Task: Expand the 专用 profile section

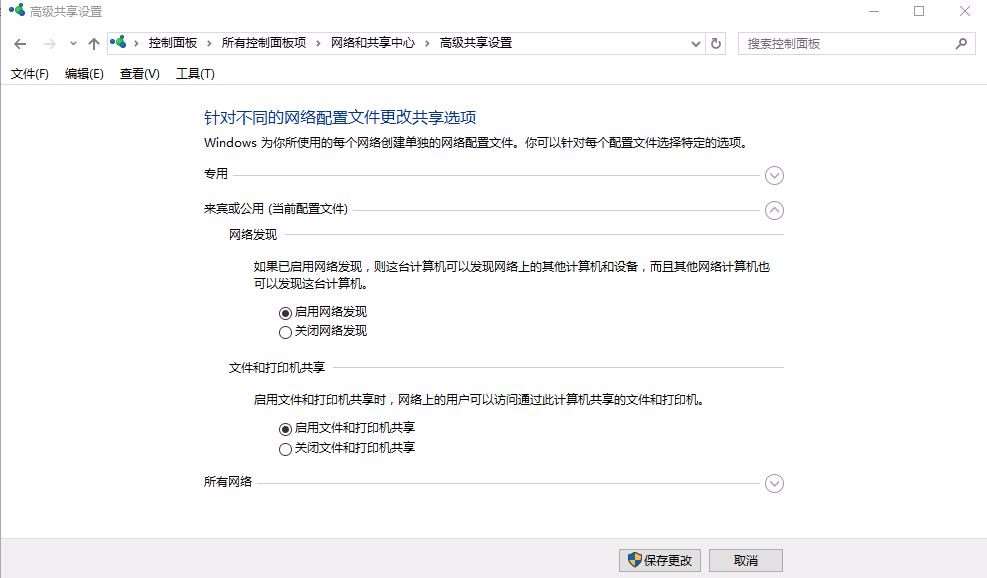Action: click(x=774, y=176)
